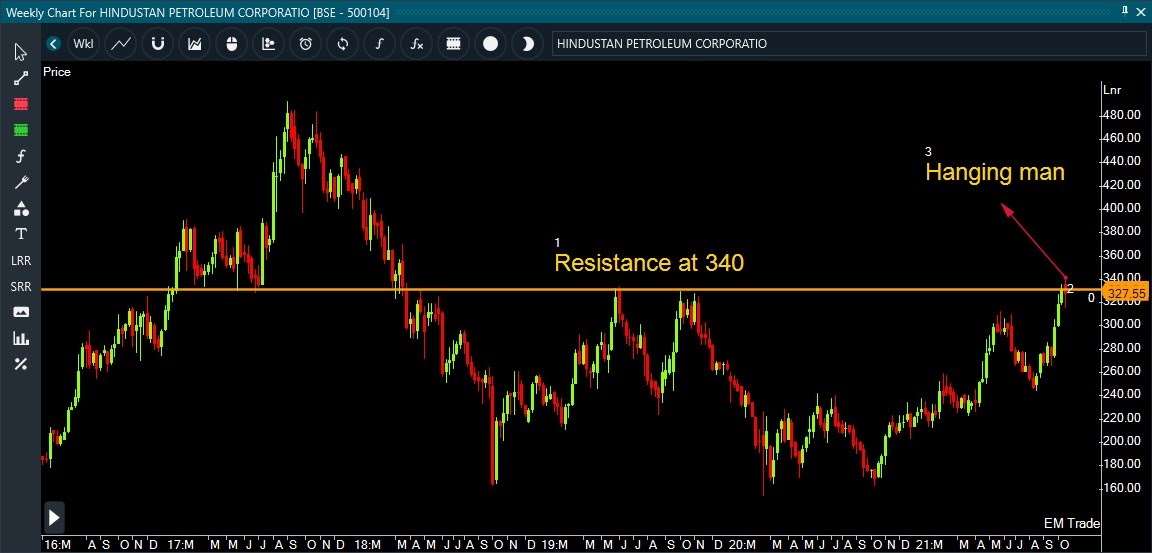Viewport: 1152px width, 553px height.
Task: Select the Resistance at 340 annotation
Action: pyautogui.click(x=649, y=262)
